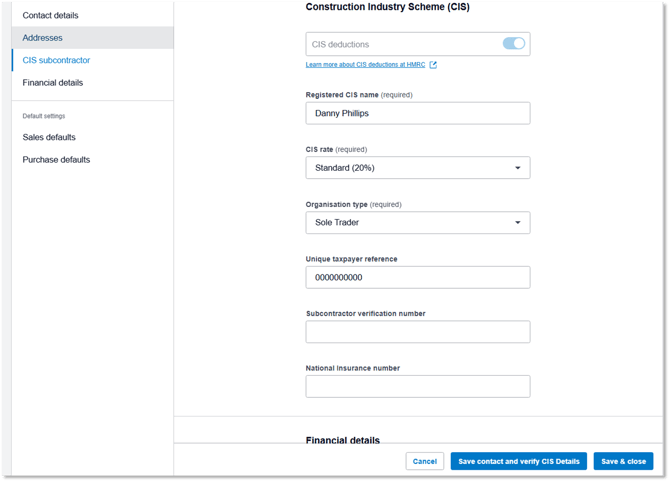Click the Save & close button

(623, 461)
